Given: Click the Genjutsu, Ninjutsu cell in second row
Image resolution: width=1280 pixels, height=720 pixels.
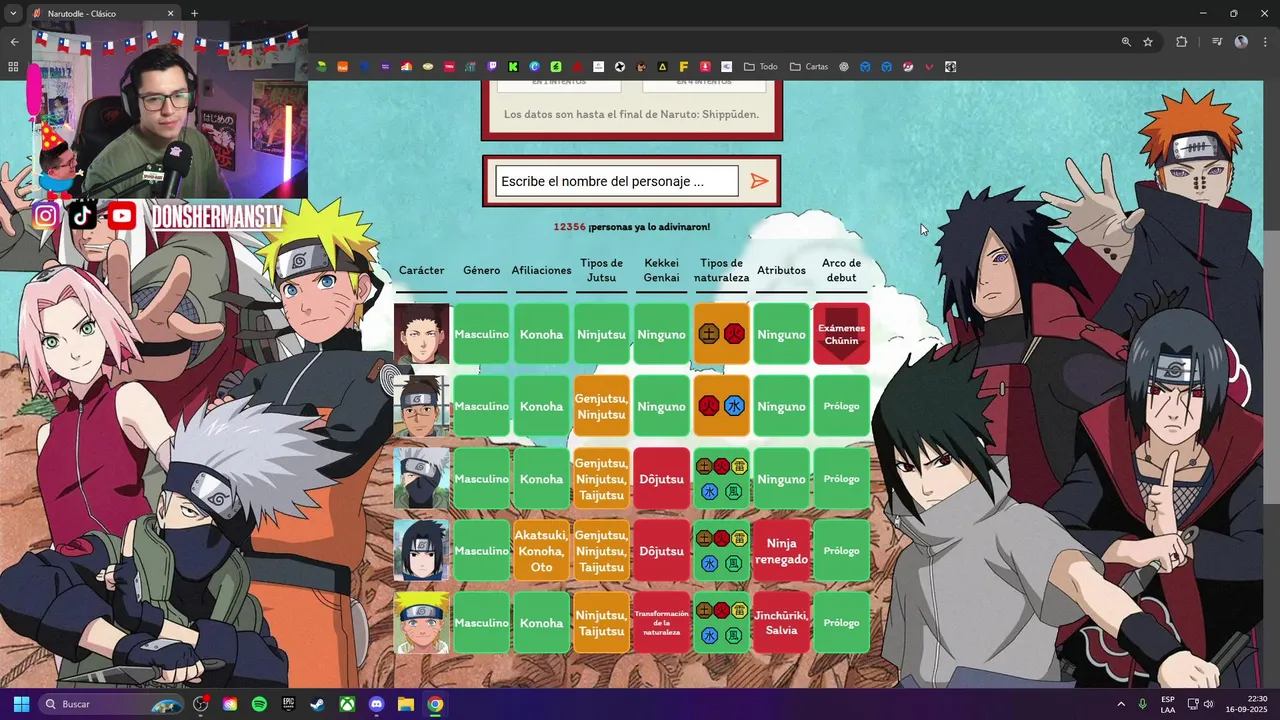Looking at the screenshot, I should [x=601, y=406].
